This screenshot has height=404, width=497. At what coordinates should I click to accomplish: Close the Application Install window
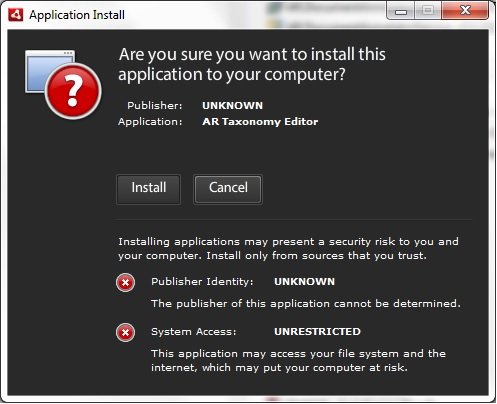click(x=465, y=11)
